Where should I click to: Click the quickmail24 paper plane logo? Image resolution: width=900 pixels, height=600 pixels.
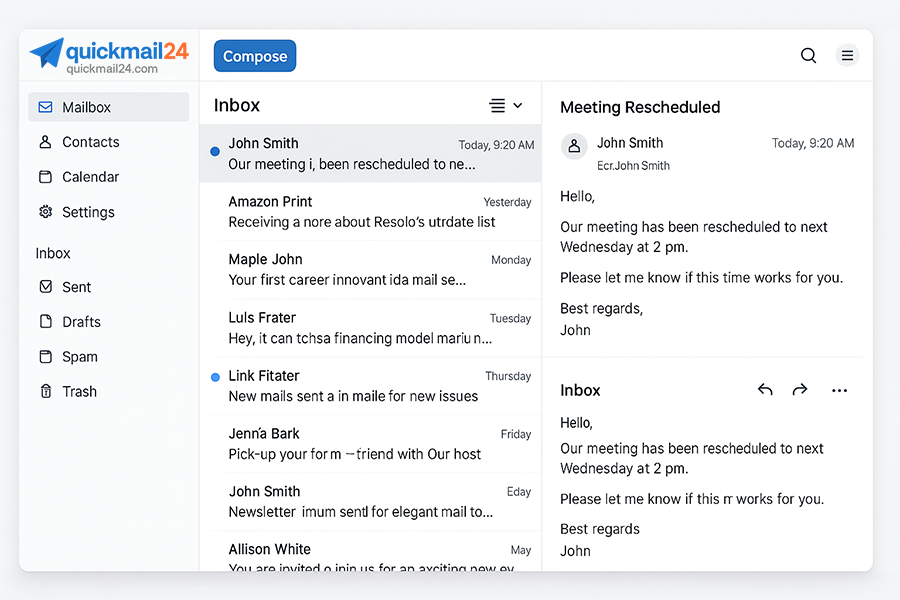(46, 53)
